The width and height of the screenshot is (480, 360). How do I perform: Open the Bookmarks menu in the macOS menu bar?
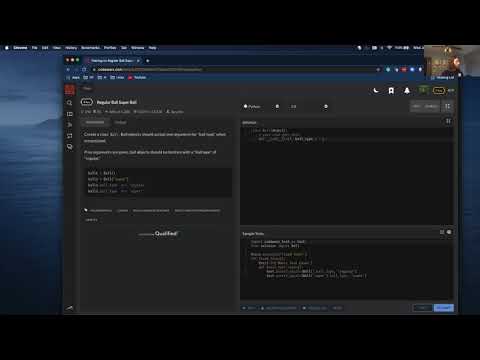(x=90, y=48)
